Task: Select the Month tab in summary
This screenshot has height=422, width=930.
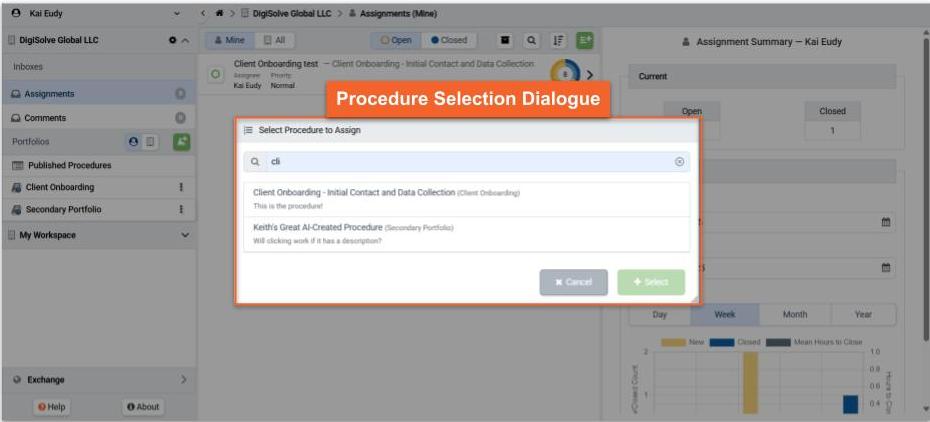Action: 795,314
